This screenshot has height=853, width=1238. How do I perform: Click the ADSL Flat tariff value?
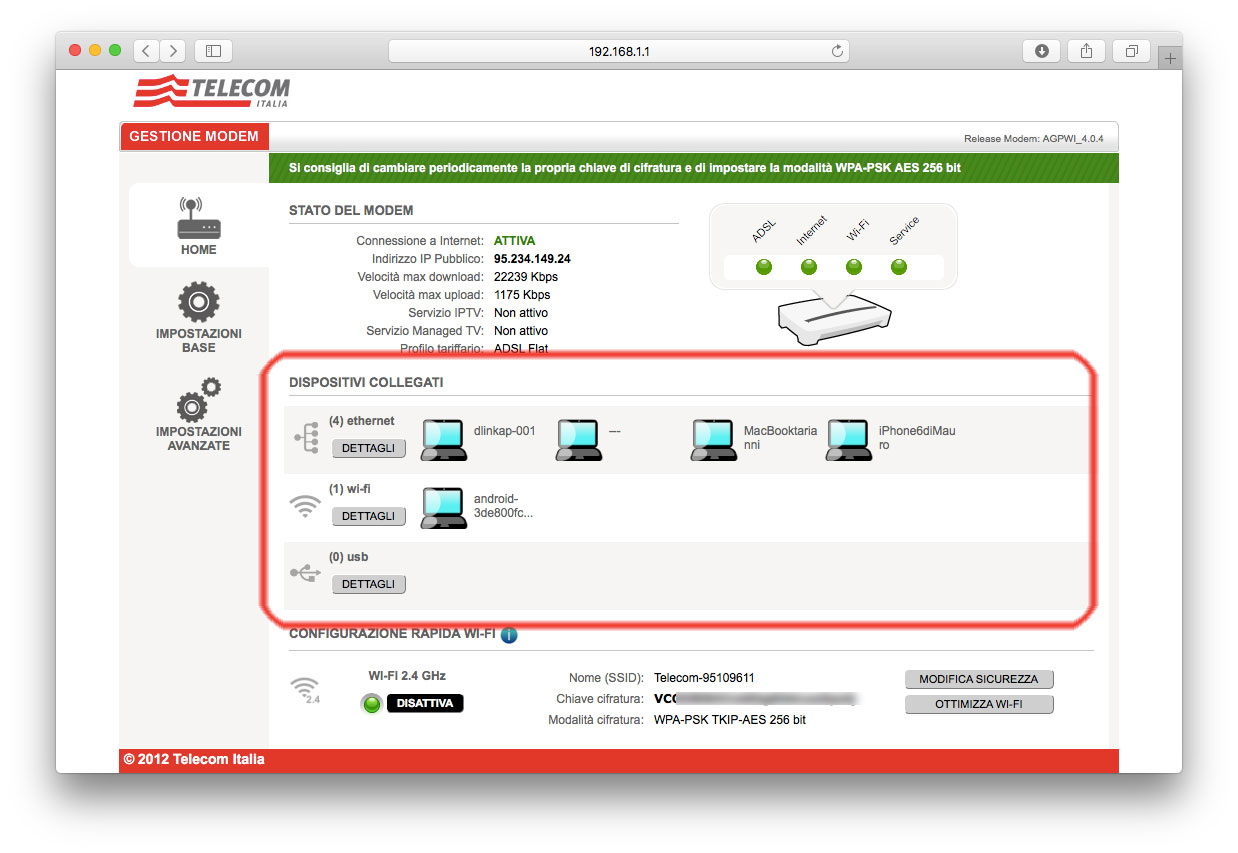(x=521, y=349)
